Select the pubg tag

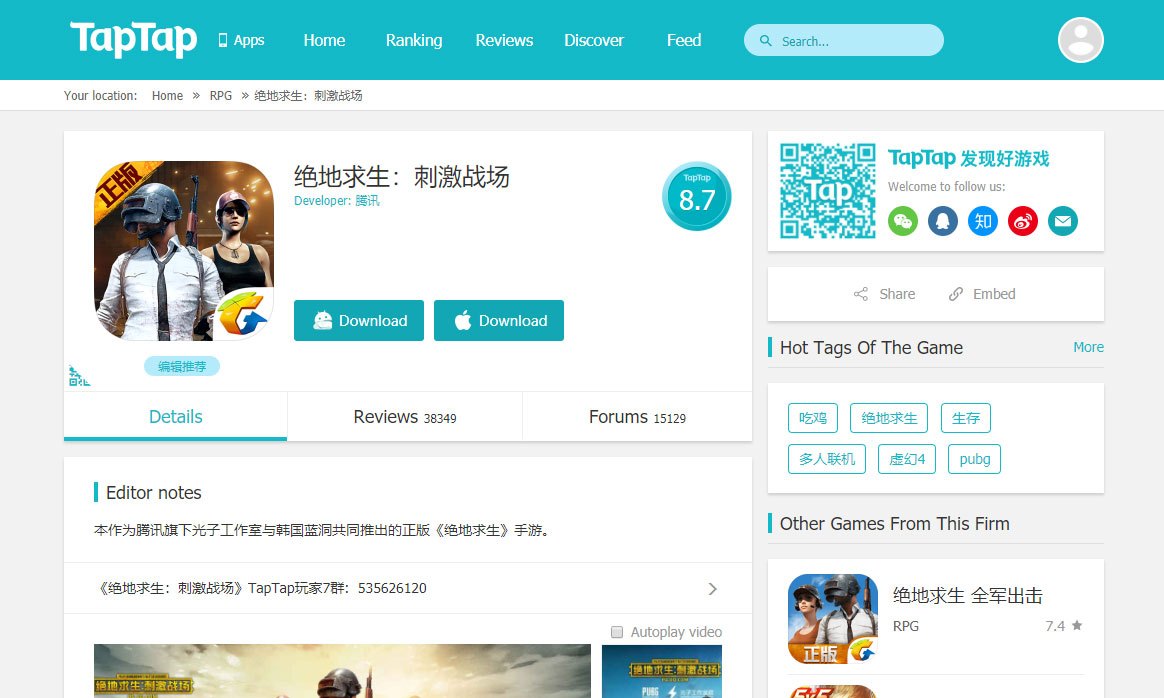974,459
